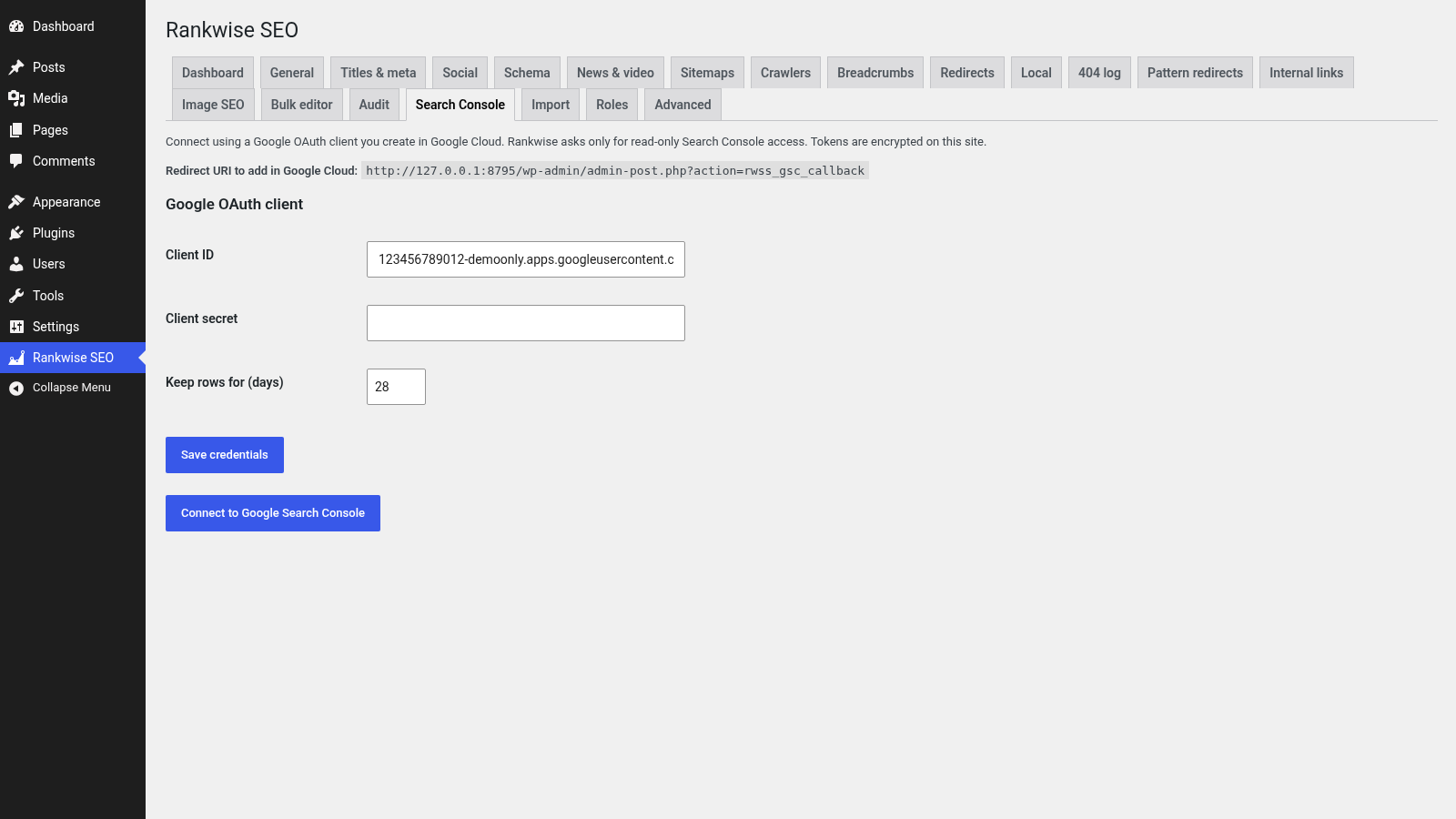Click the Comments speech bubble icon
This screenshot has width=1456, height=819.
click(16, 161)
